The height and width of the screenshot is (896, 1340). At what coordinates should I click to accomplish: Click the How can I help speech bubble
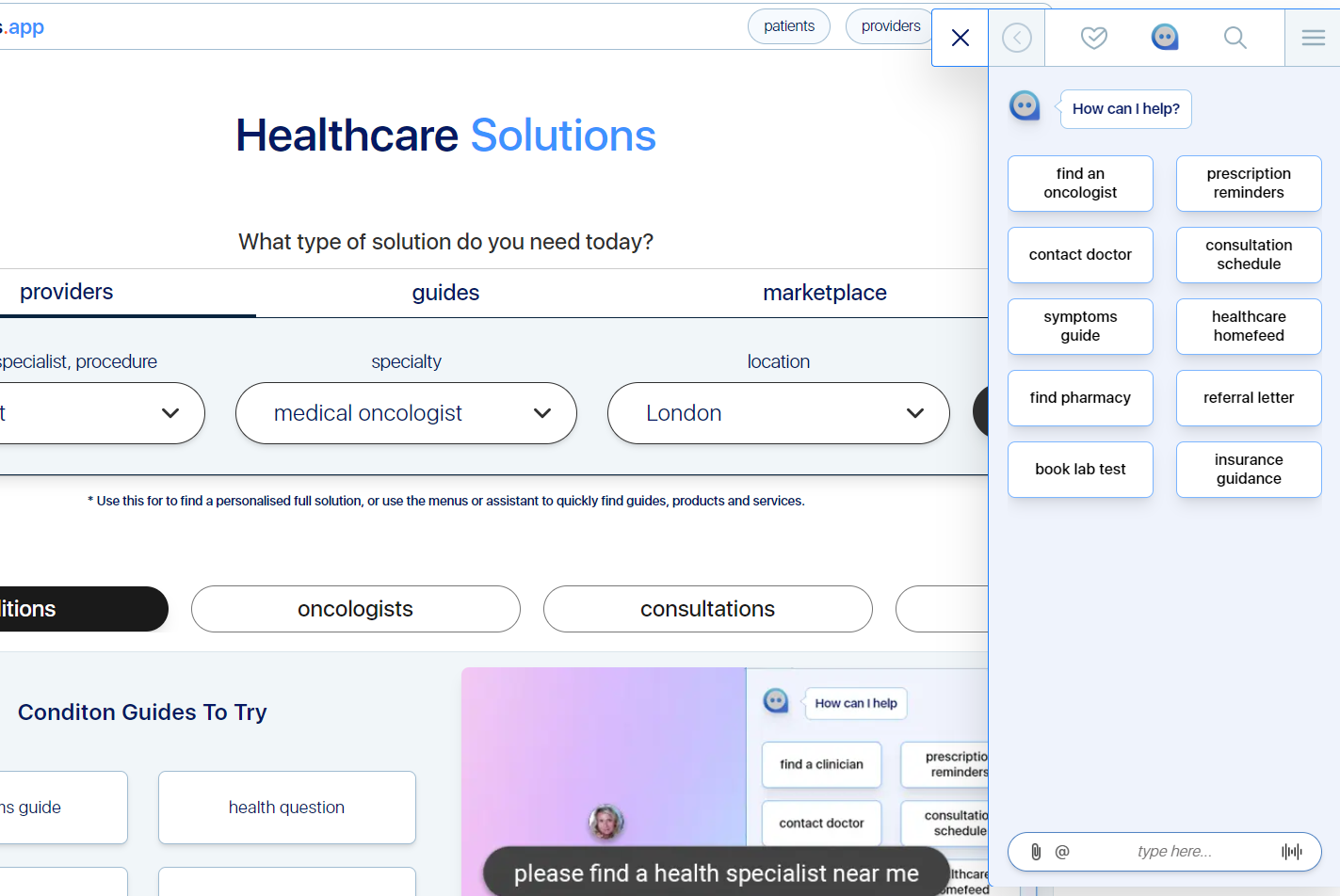(x=1126, y=109)
